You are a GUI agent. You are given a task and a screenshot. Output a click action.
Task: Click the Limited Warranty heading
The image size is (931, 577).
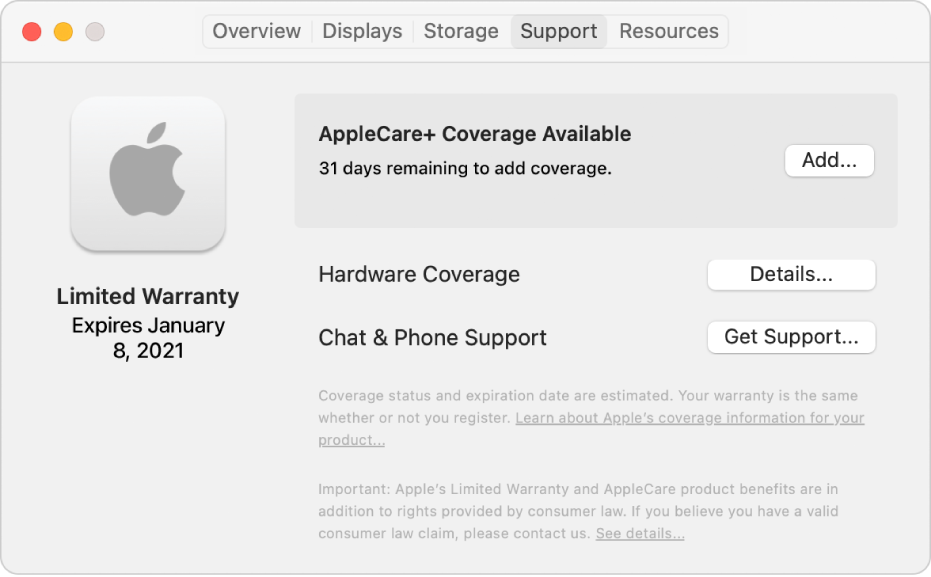click(148, 296)
